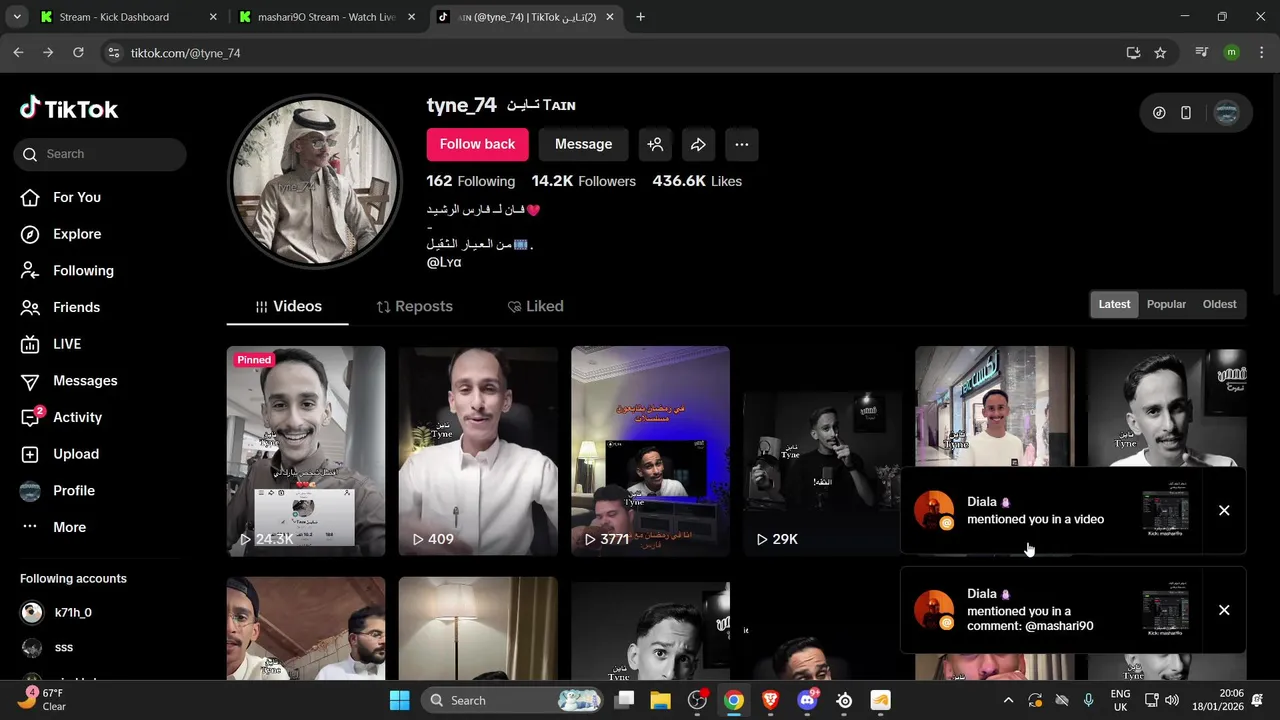Click the get app phone icon

point(1186,113)
